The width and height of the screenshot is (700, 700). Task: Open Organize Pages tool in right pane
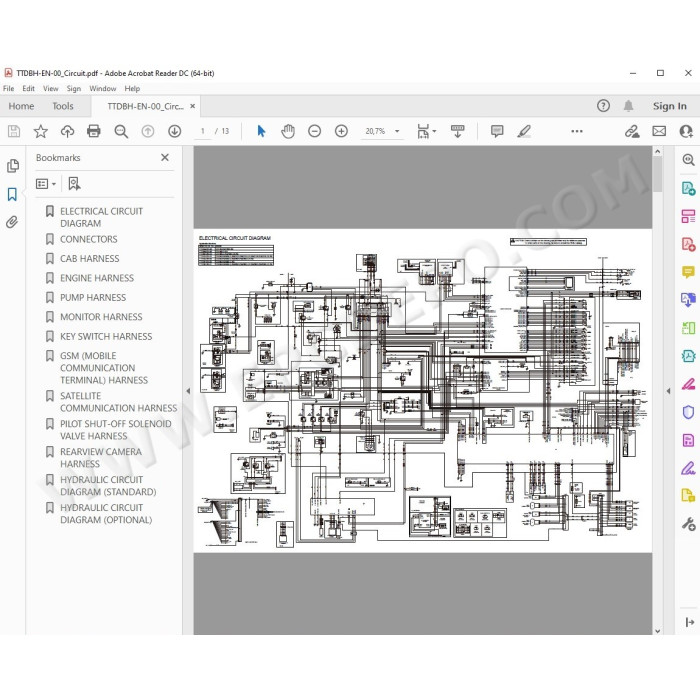point(688,217)
